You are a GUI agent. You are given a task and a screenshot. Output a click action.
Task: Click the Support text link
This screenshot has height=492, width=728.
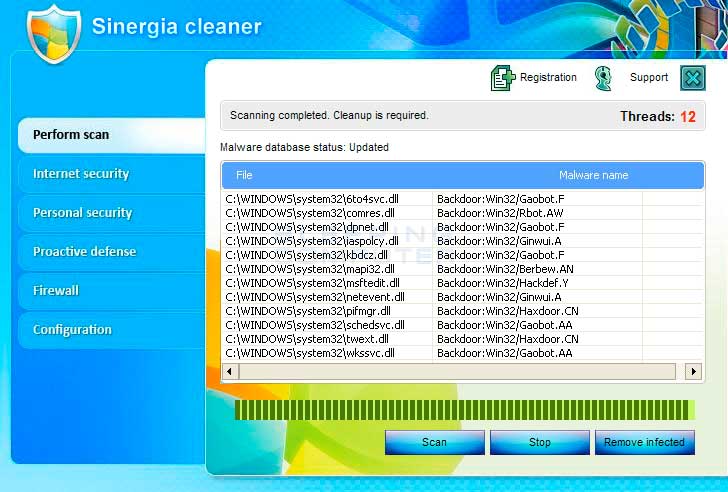coord(649,78)
